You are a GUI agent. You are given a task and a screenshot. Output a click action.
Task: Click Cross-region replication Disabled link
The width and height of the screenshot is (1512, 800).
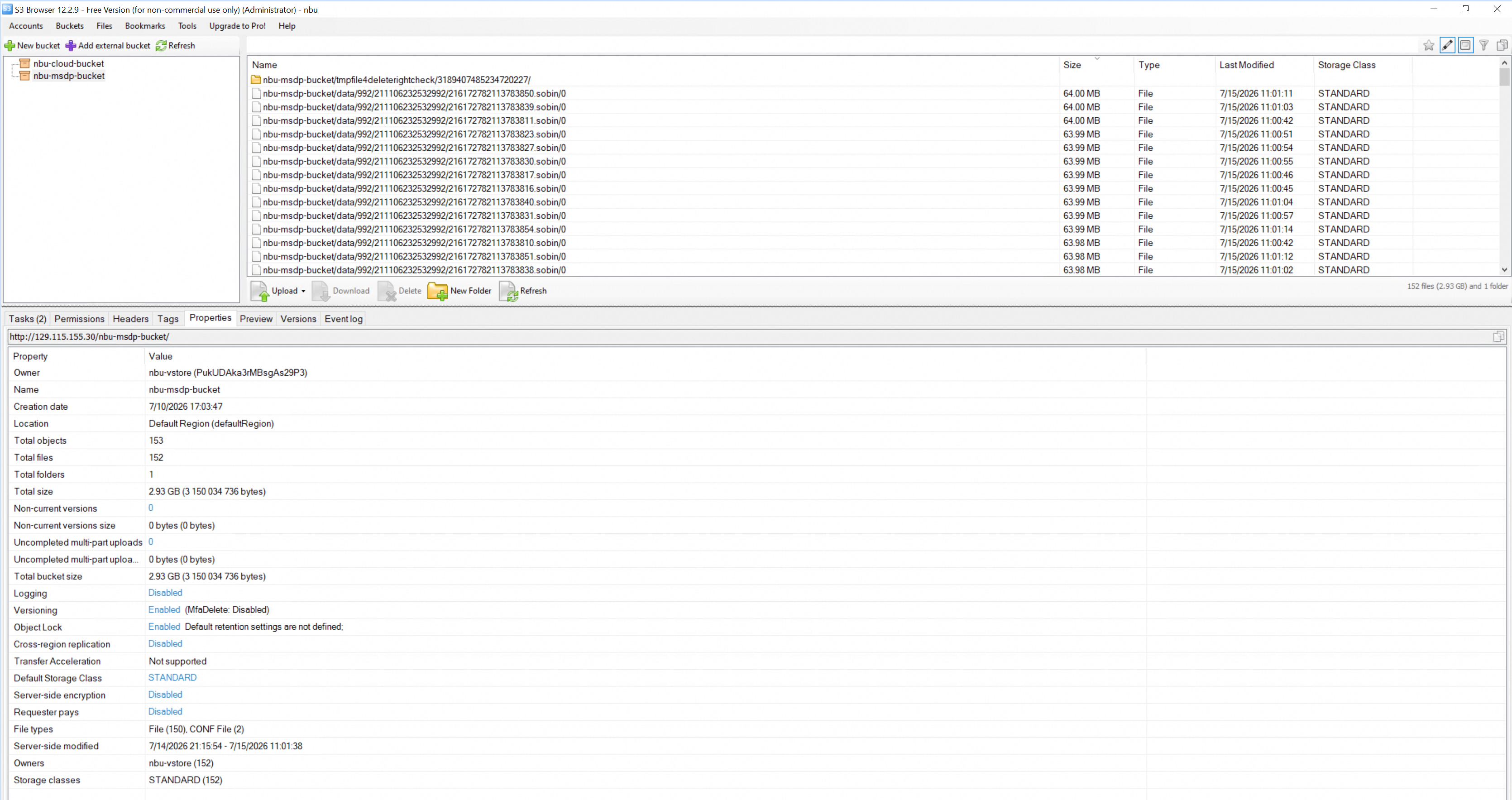pyautogui.click(x=165, y=644)
